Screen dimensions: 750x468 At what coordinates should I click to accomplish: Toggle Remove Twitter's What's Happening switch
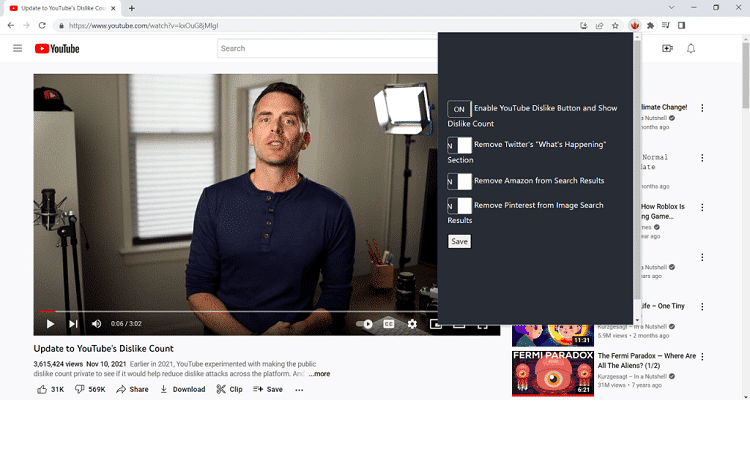459,145
